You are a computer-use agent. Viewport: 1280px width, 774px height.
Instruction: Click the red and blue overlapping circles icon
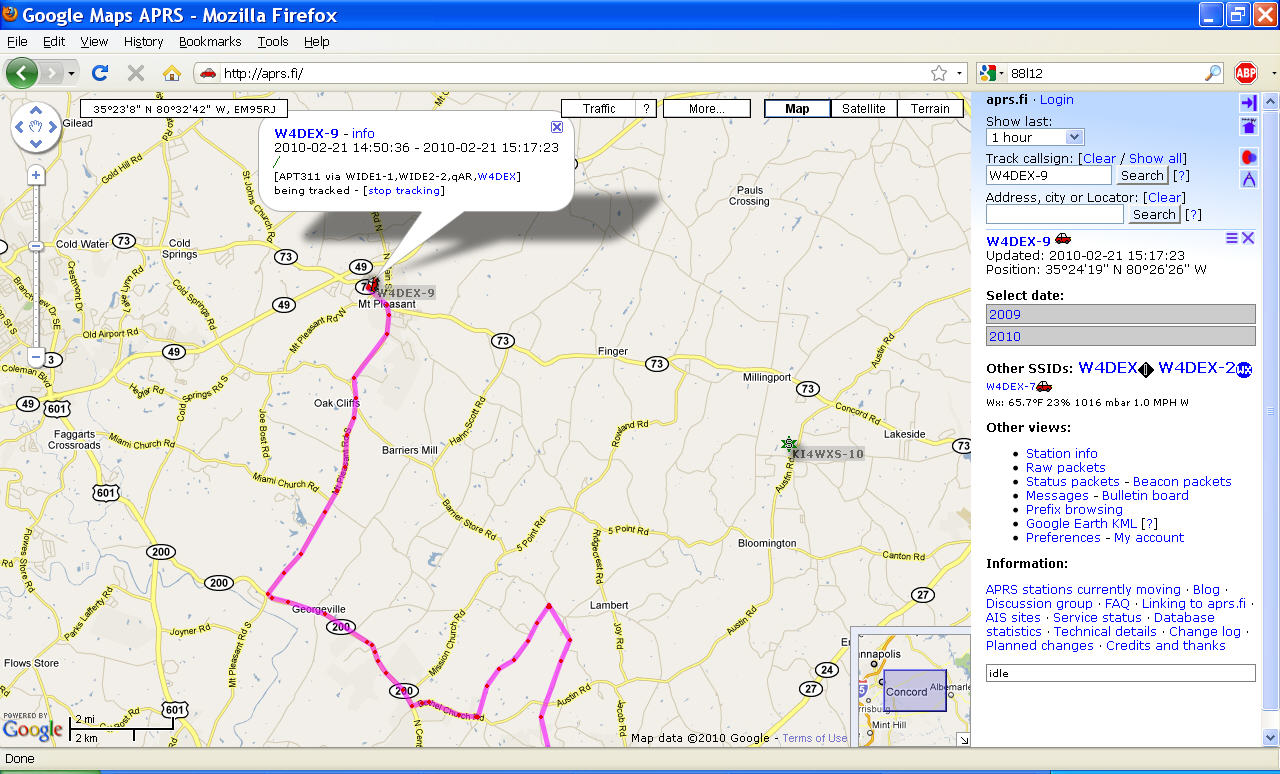1249,157
